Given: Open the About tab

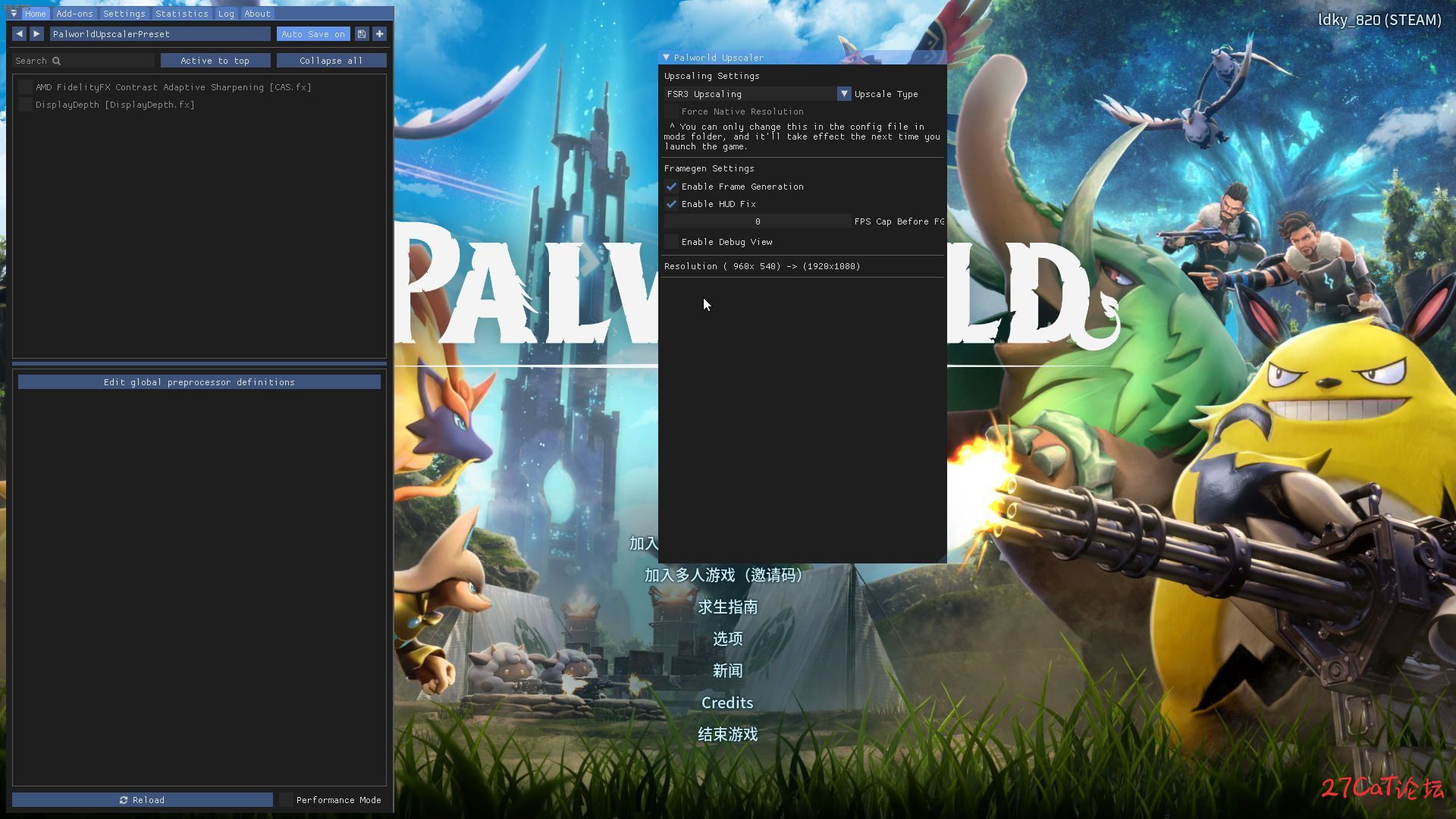Looking at the screenshot, I should pyautogui.click(x=257, y=14).
